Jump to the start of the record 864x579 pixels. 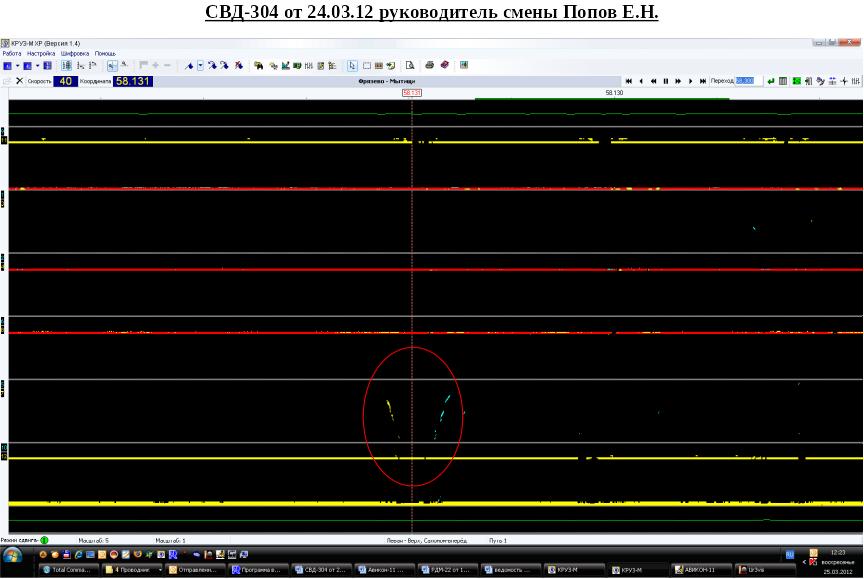pyautogui.click(x=629, y=81)
